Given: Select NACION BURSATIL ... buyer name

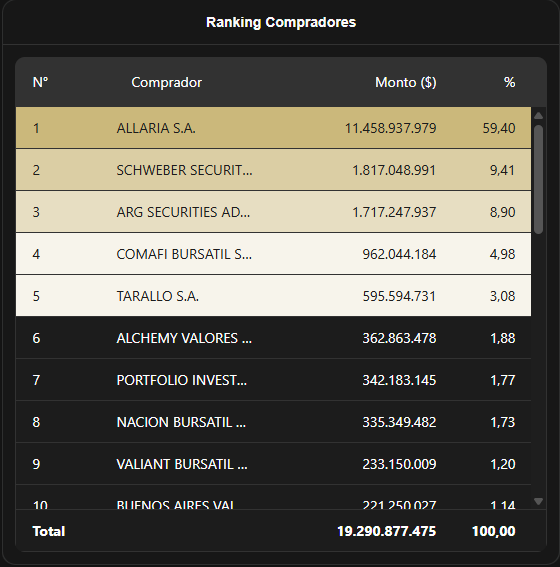Looking at the screenshot, I should coord(181,422).
